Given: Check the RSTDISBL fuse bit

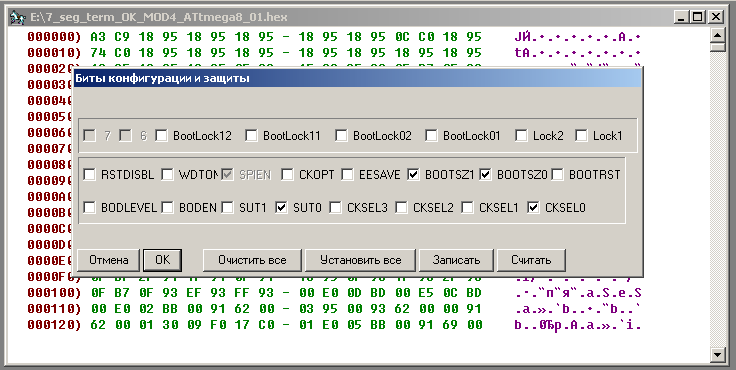Looking at the screenshot, I should click(x=89, y=175).
